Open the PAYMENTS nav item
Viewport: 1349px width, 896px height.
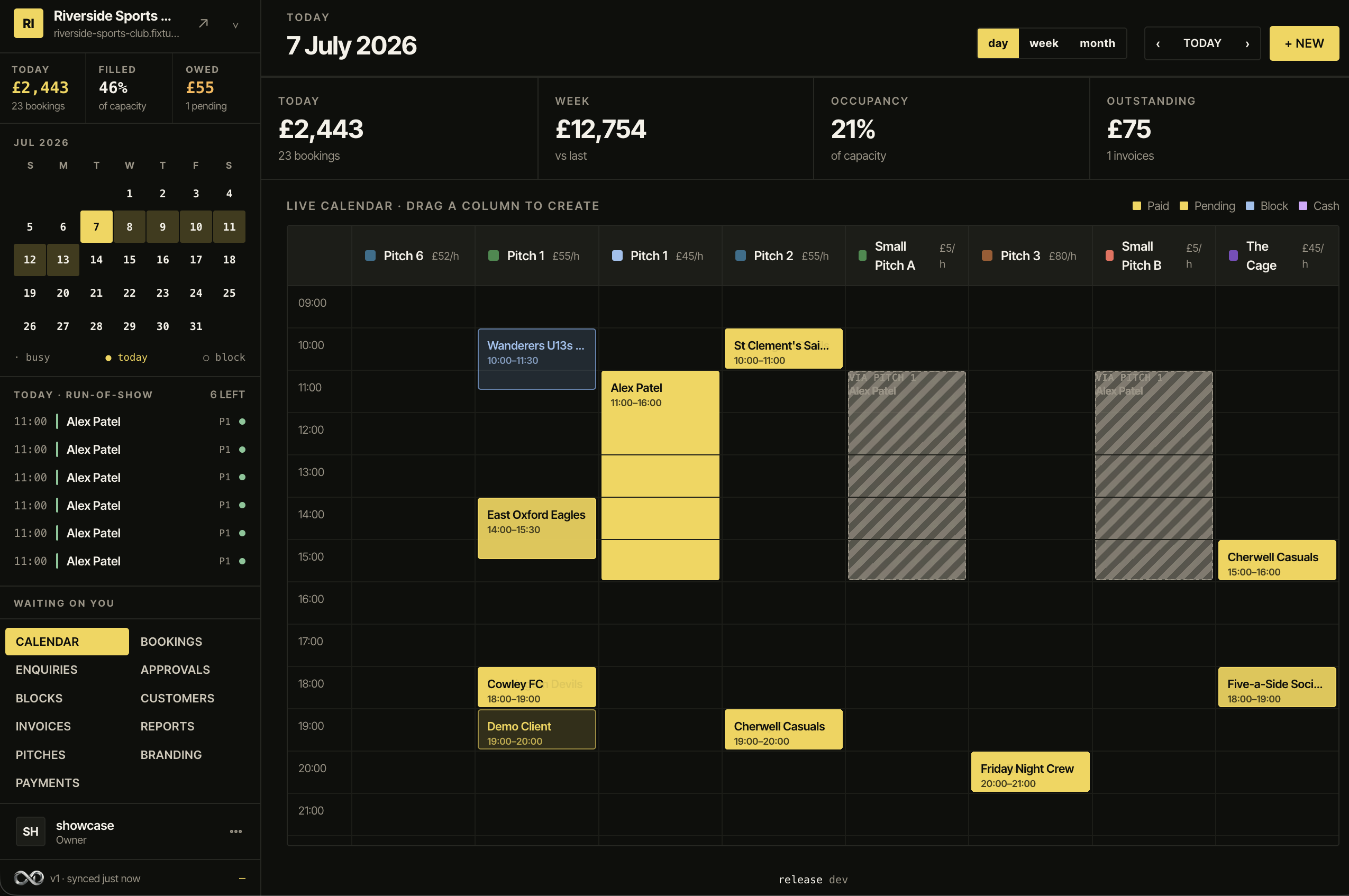pyautogui.click(x=67, y=783)
